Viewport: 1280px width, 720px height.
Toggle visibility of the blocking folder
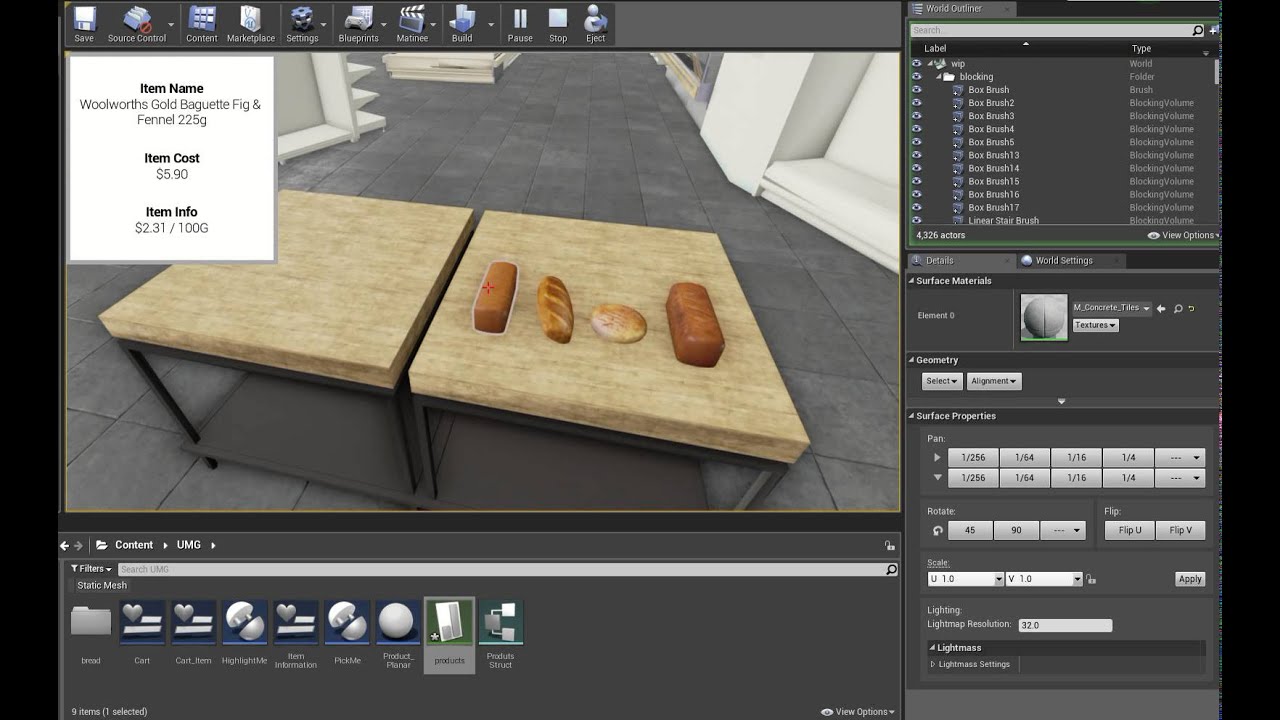916,77
